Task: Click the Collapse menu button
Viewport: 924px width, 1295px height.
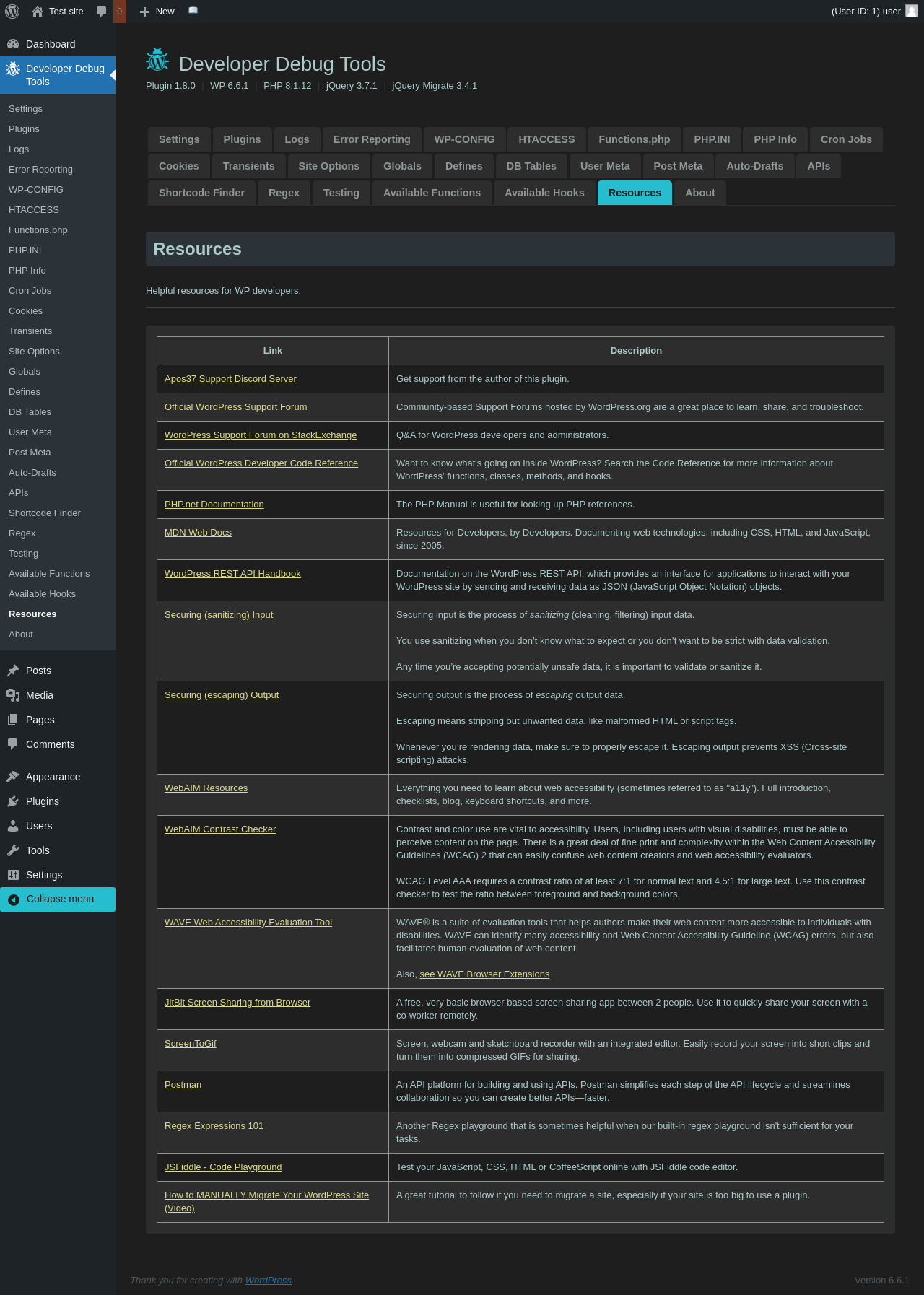Action: [58, 899]
